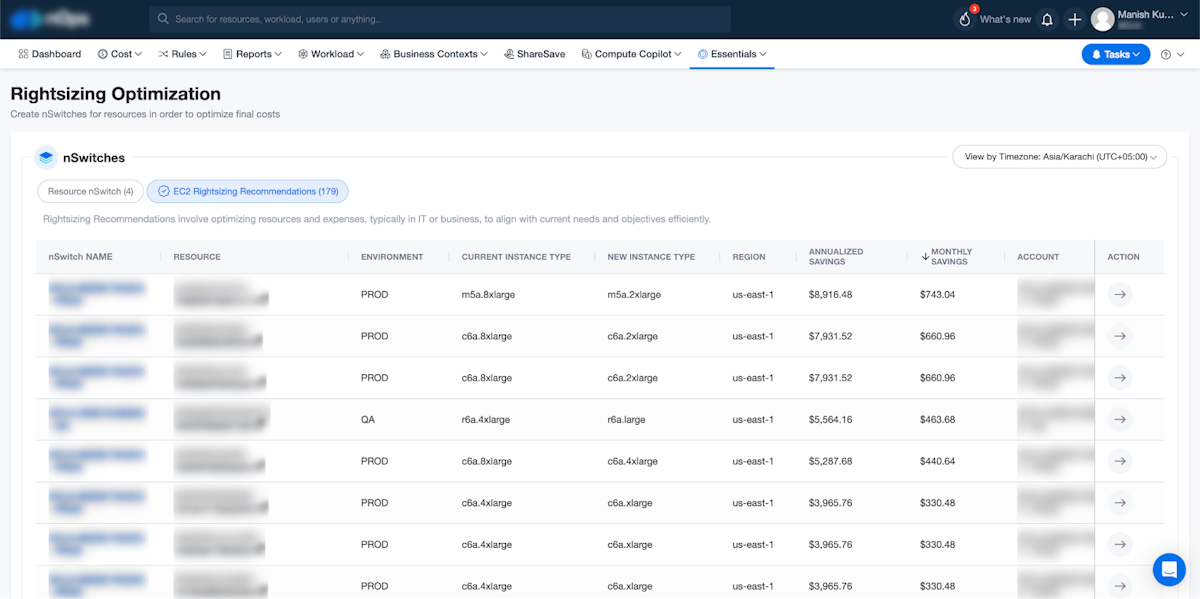Image resolution: width=1200 pixels, height=599 pixels.
Task: Open the Tasks dropdown button
Action: pos(1116,55)
